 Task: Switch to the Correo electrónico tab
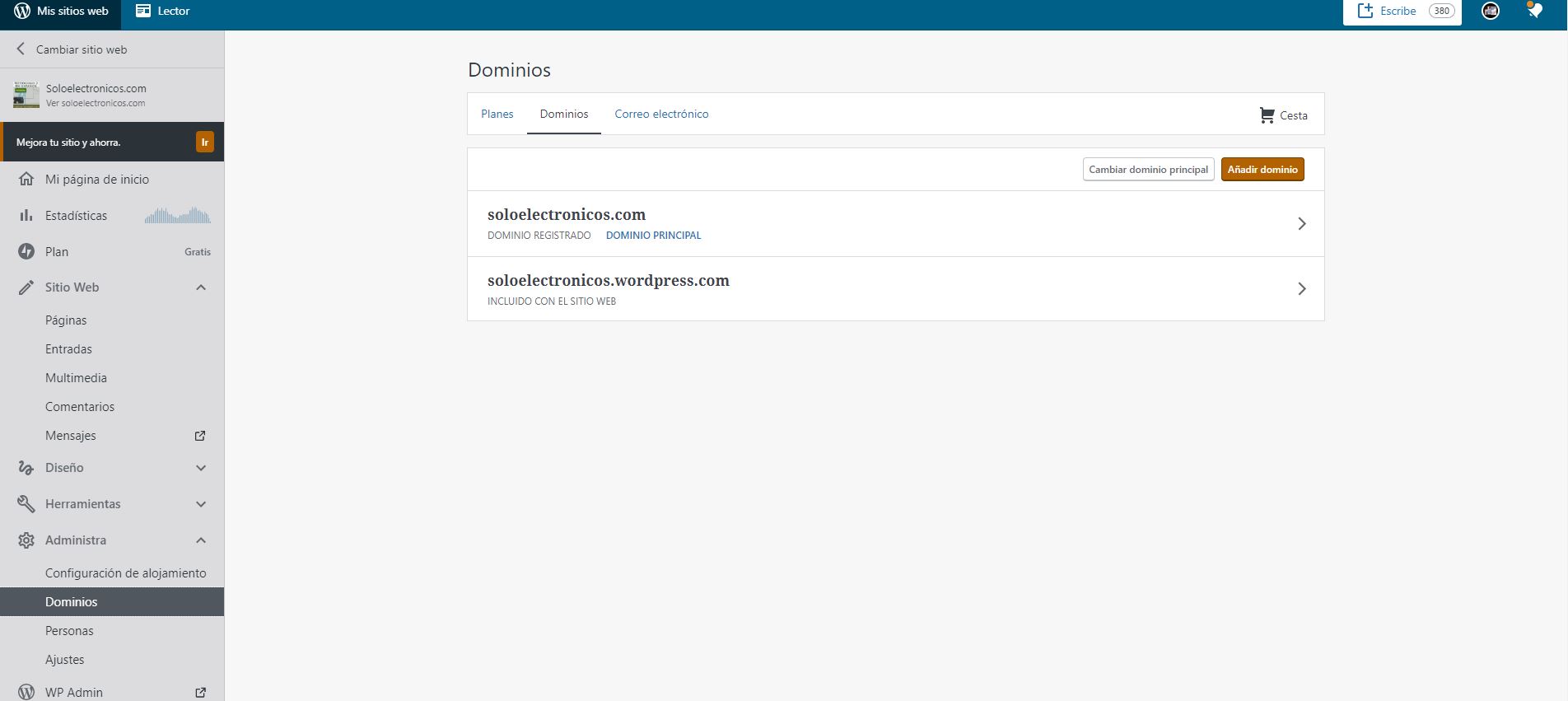[661, 114]
